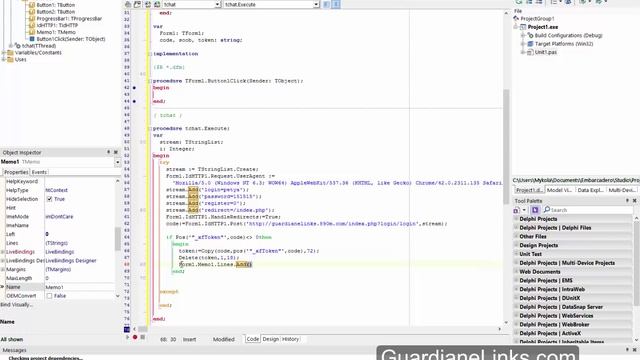Toggle the OEMConvert False checkbox
Viewport: 640px width, 360px height.
click(49, 296)
